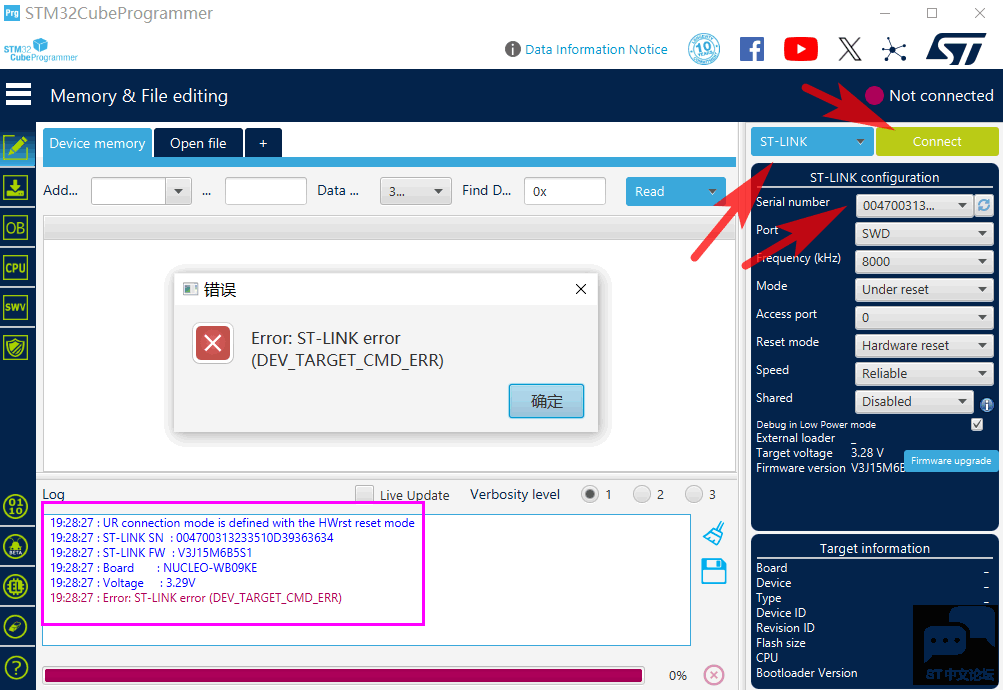Open the ST Facebook page icon
This screenshot has width=1003, height=690.
752,49
